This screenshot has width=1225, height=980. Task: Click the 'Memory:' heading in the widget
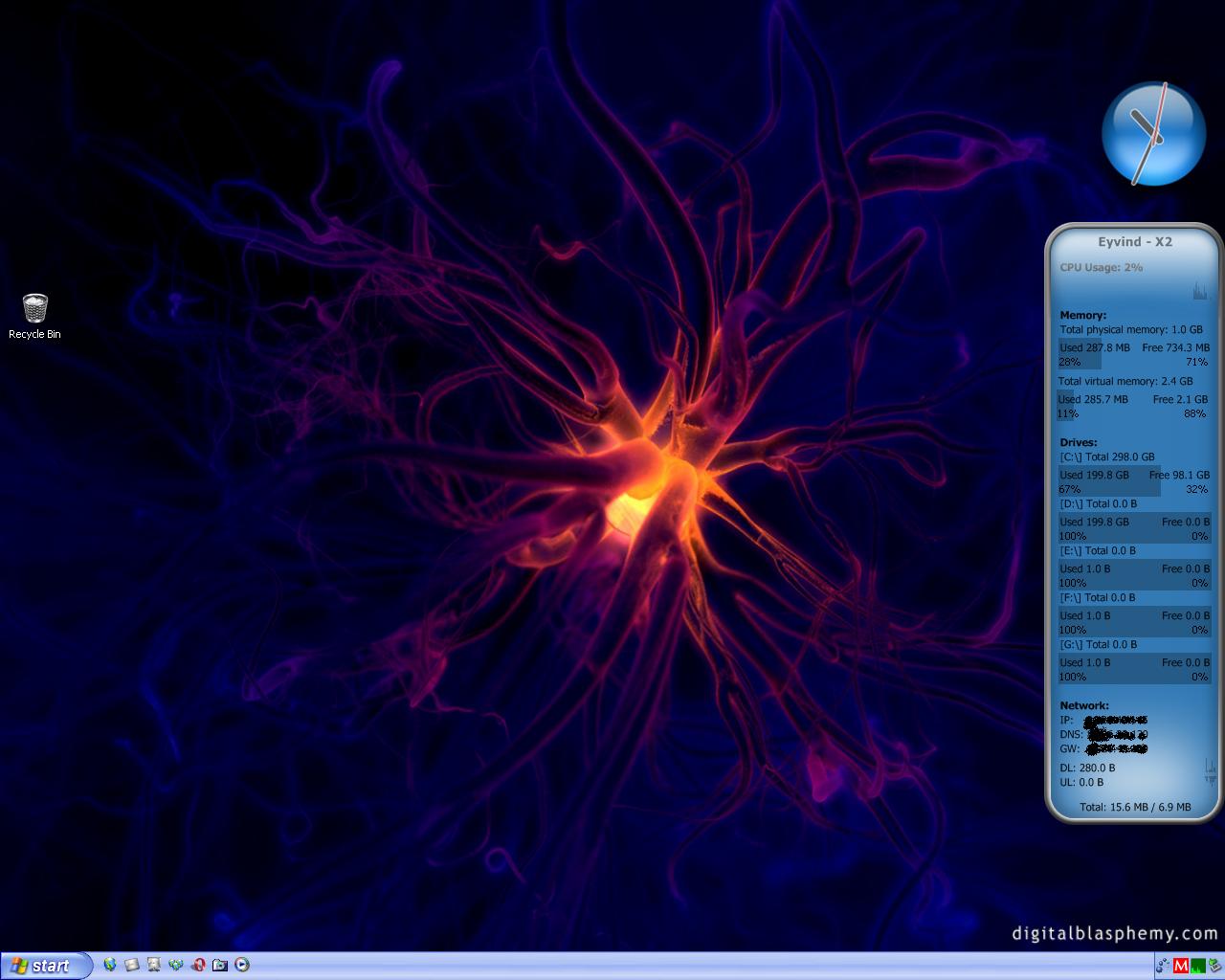1082,315
